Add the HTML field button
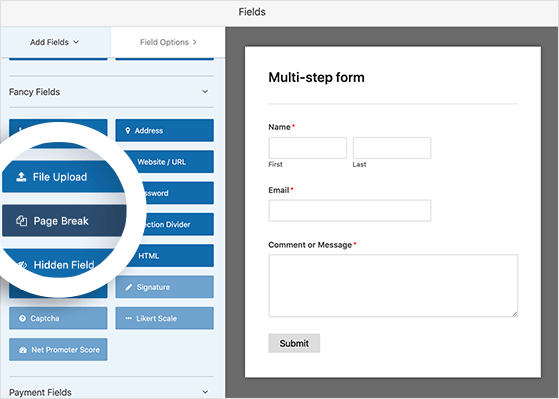 (x=170, y=256)
